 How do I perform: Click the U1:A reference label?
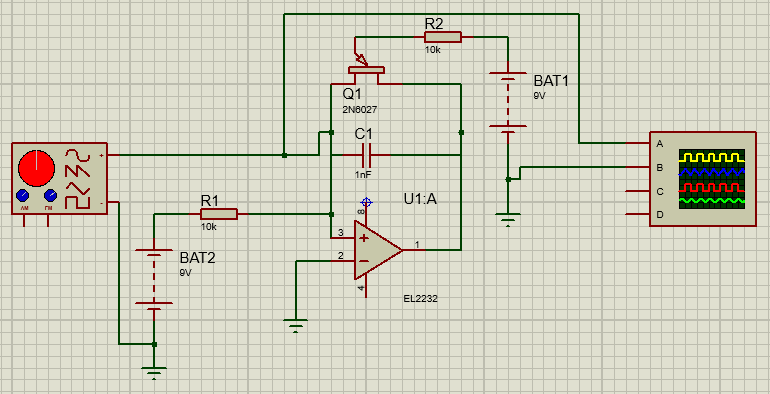pos(419,199)
